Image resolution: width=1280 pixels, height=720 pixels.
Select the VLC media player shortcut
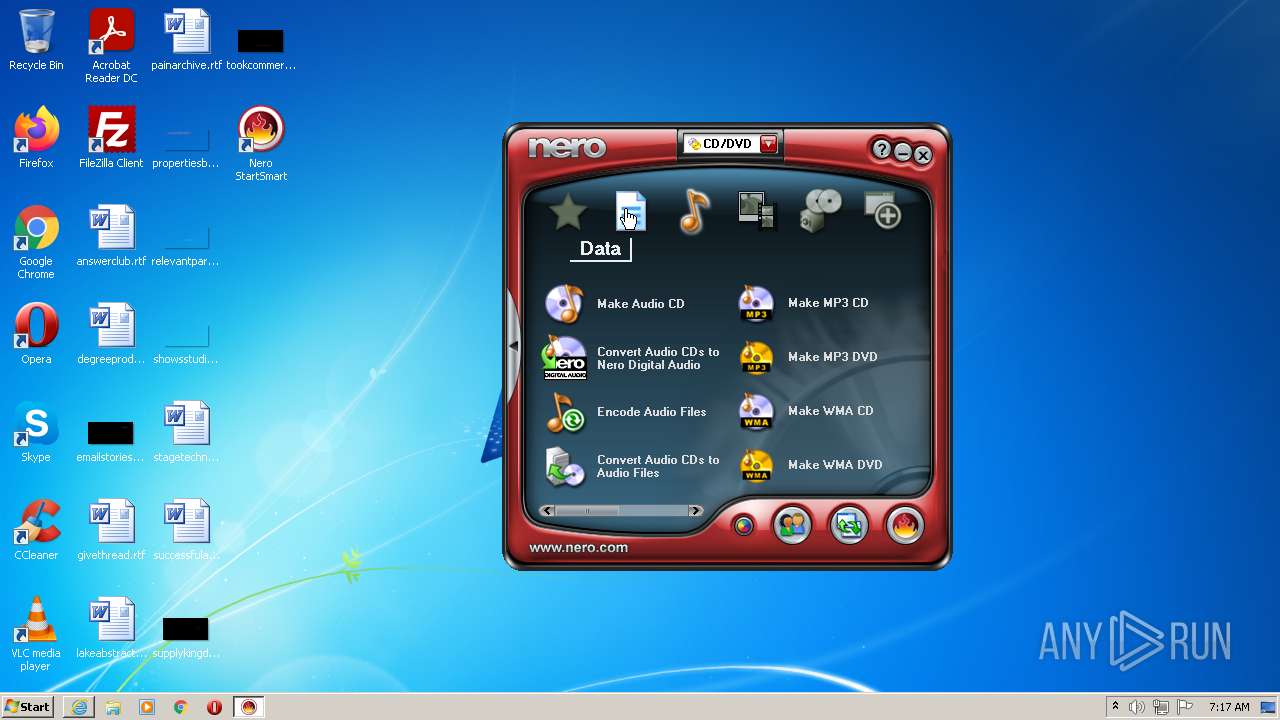[36, 634]
